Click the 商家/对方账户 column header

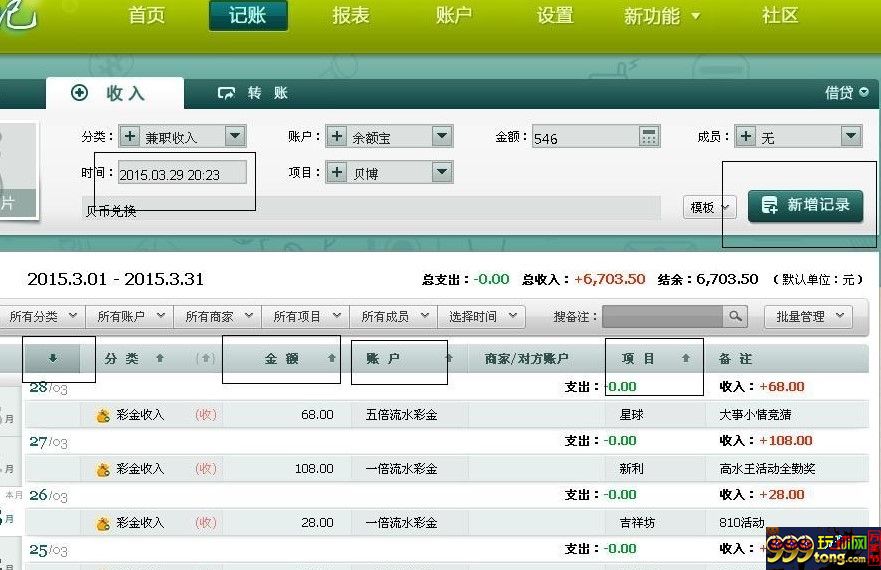tap(526, 359)
